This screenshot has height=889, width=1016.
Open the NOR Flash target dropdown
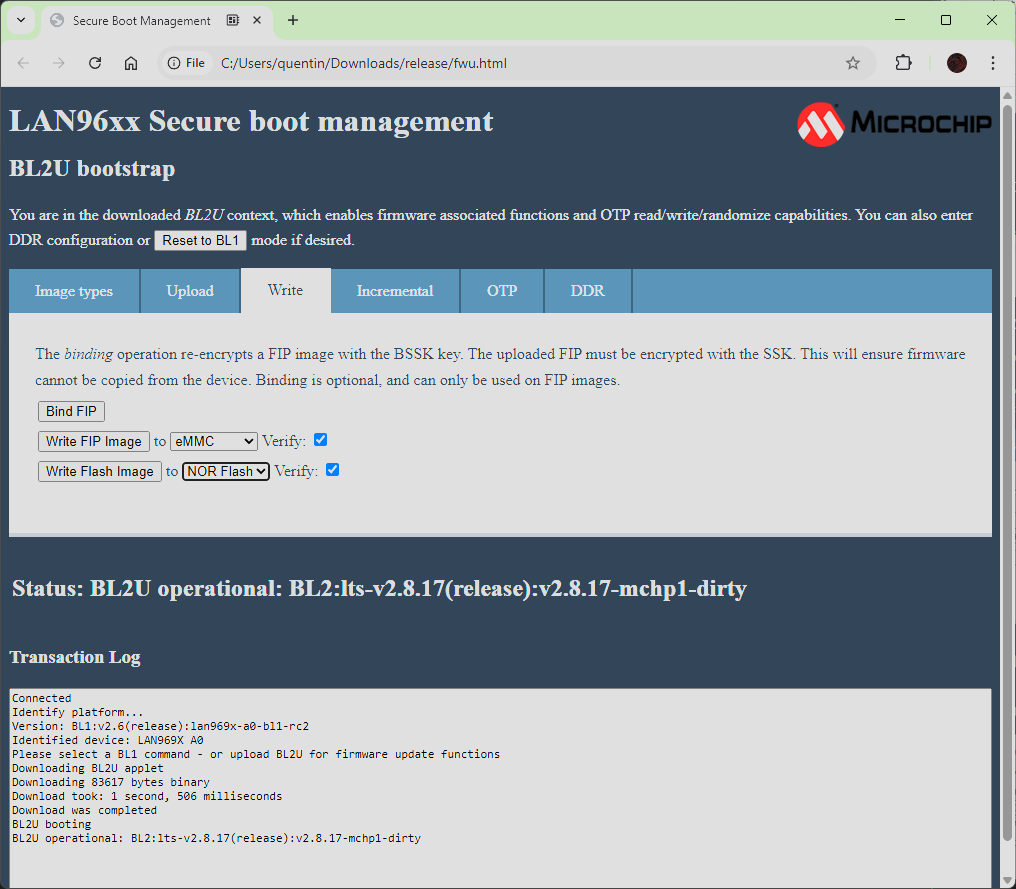[226, 471]
